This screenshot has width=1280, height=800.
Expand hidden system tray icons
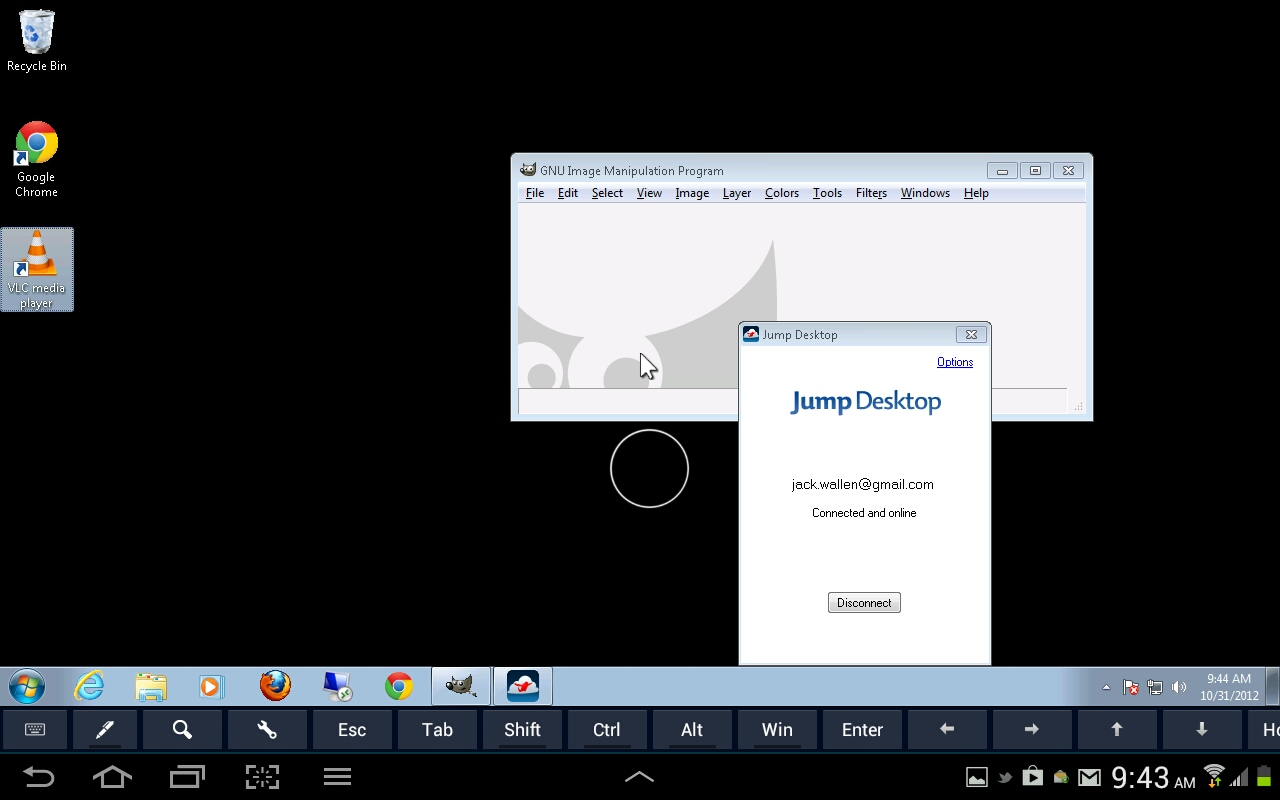point(1106,687)
